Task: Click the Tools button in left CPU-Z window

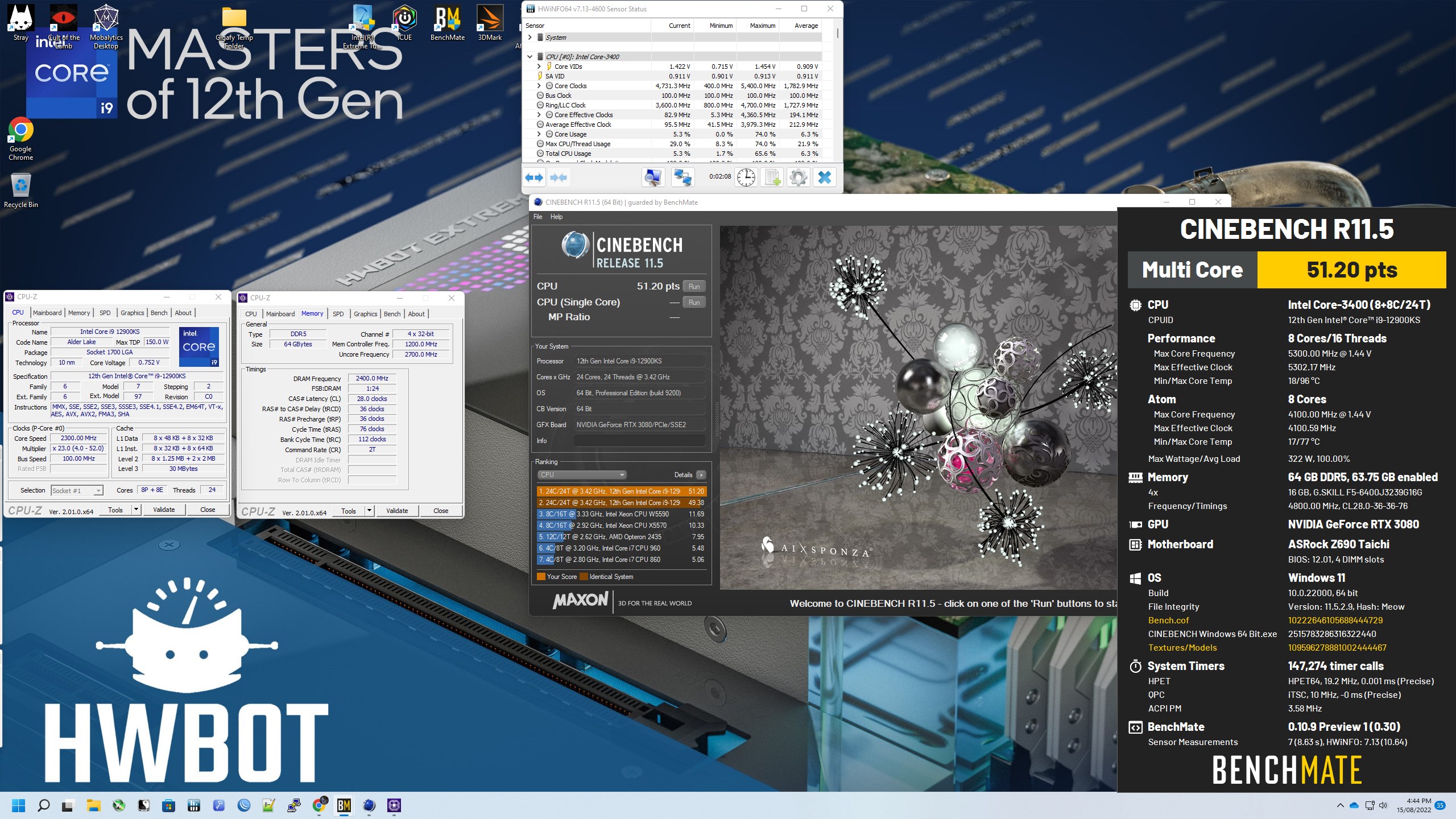Action: tap(115, 510)
